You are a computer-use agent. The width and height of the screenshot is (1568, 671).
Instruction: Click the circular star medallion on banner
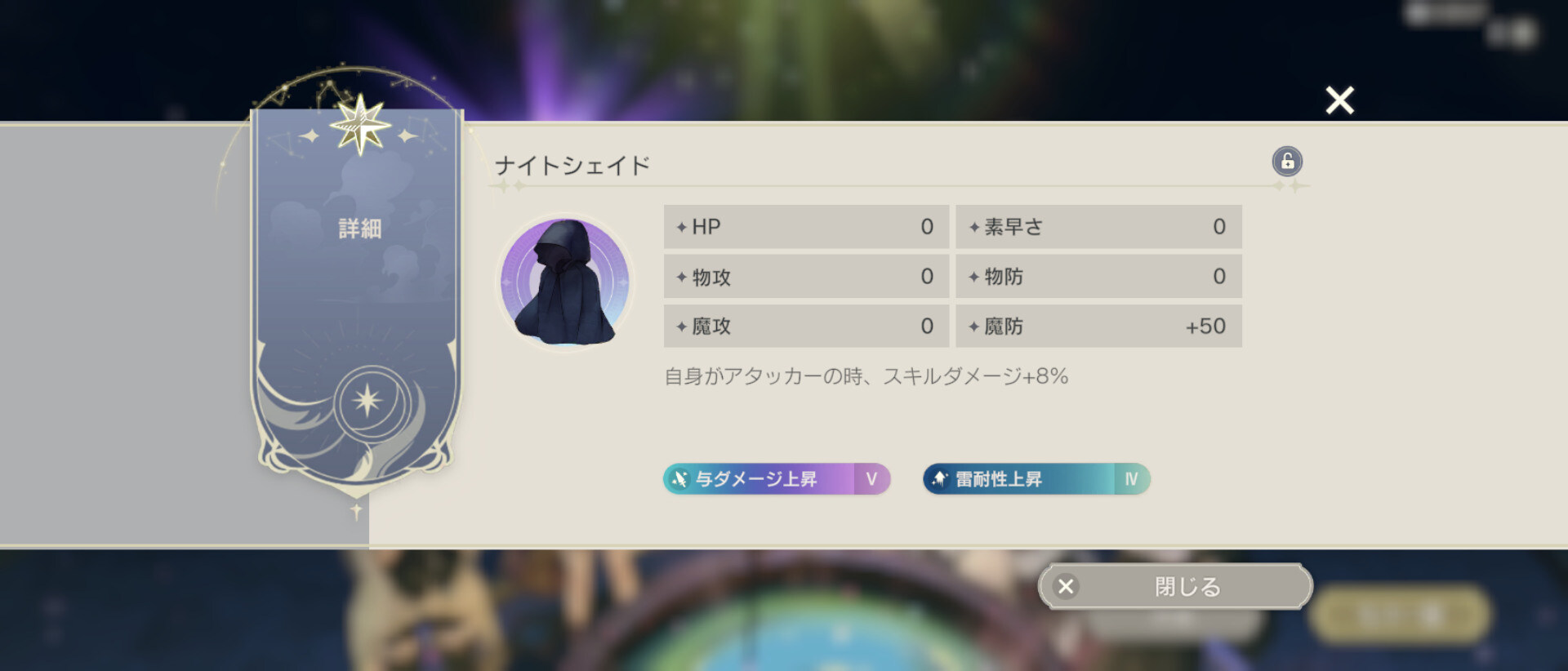pyautogui.click(x=367, y=401)
